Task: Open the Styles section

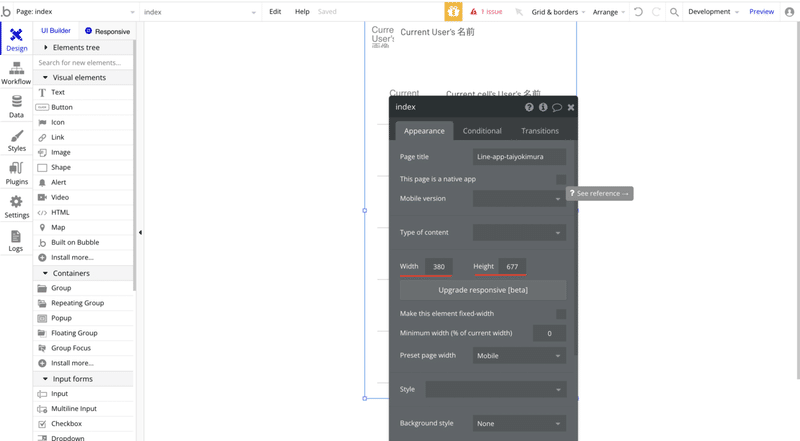Action: click(x=16, y=140)
